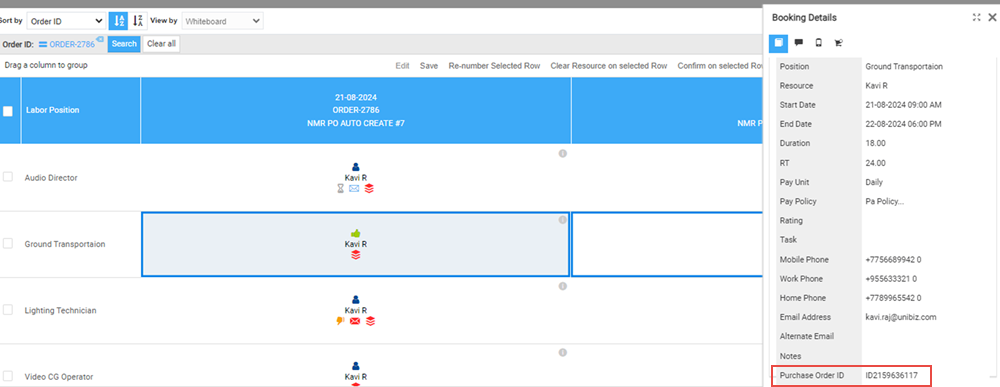Select the Ground Transportaion Kavi R booking cell

(x=356, y=244)
